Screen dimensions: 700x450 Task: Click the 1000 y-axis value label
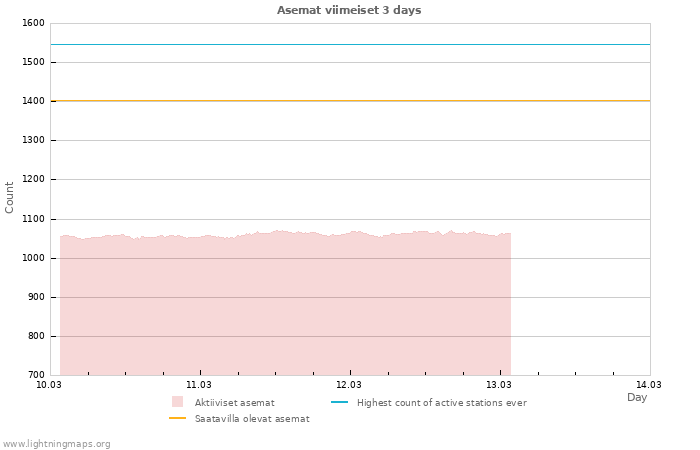33,258
